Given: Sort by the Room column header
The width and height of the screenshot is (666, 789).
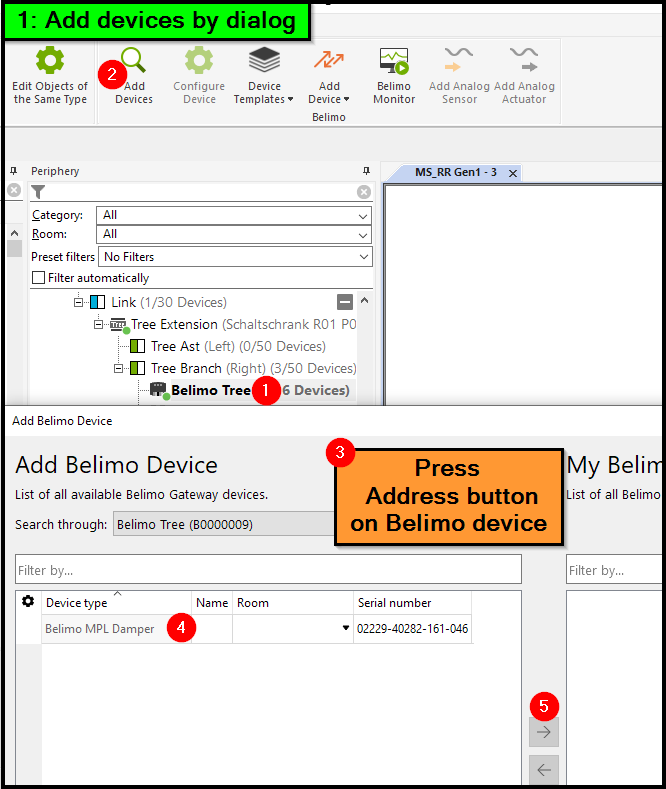Looking at the screenshot, I should [293, 603].
